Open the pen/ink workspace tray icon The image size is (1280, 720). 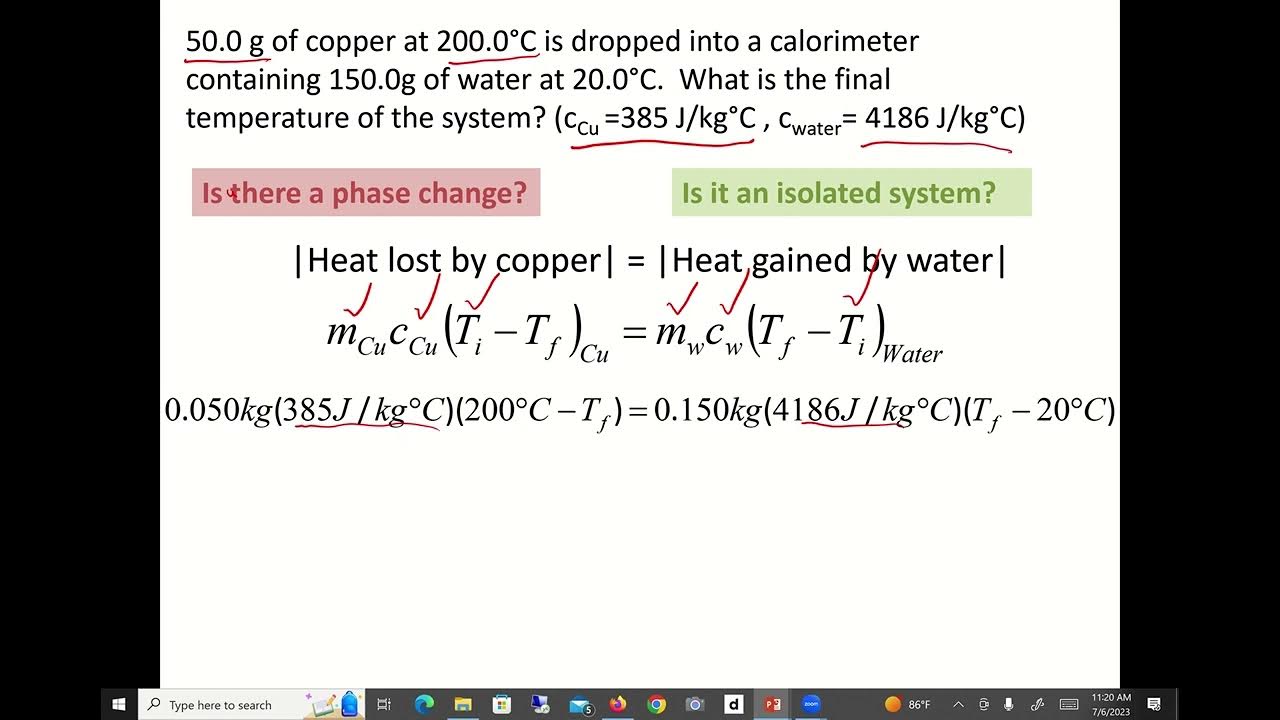[x=1038, y=704]
